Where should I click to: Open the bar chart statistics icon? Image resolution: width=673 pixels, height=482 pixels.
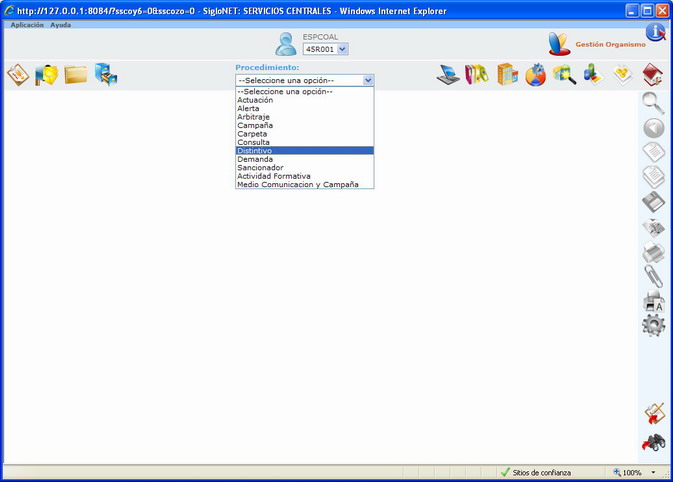(x=594, y=74)
